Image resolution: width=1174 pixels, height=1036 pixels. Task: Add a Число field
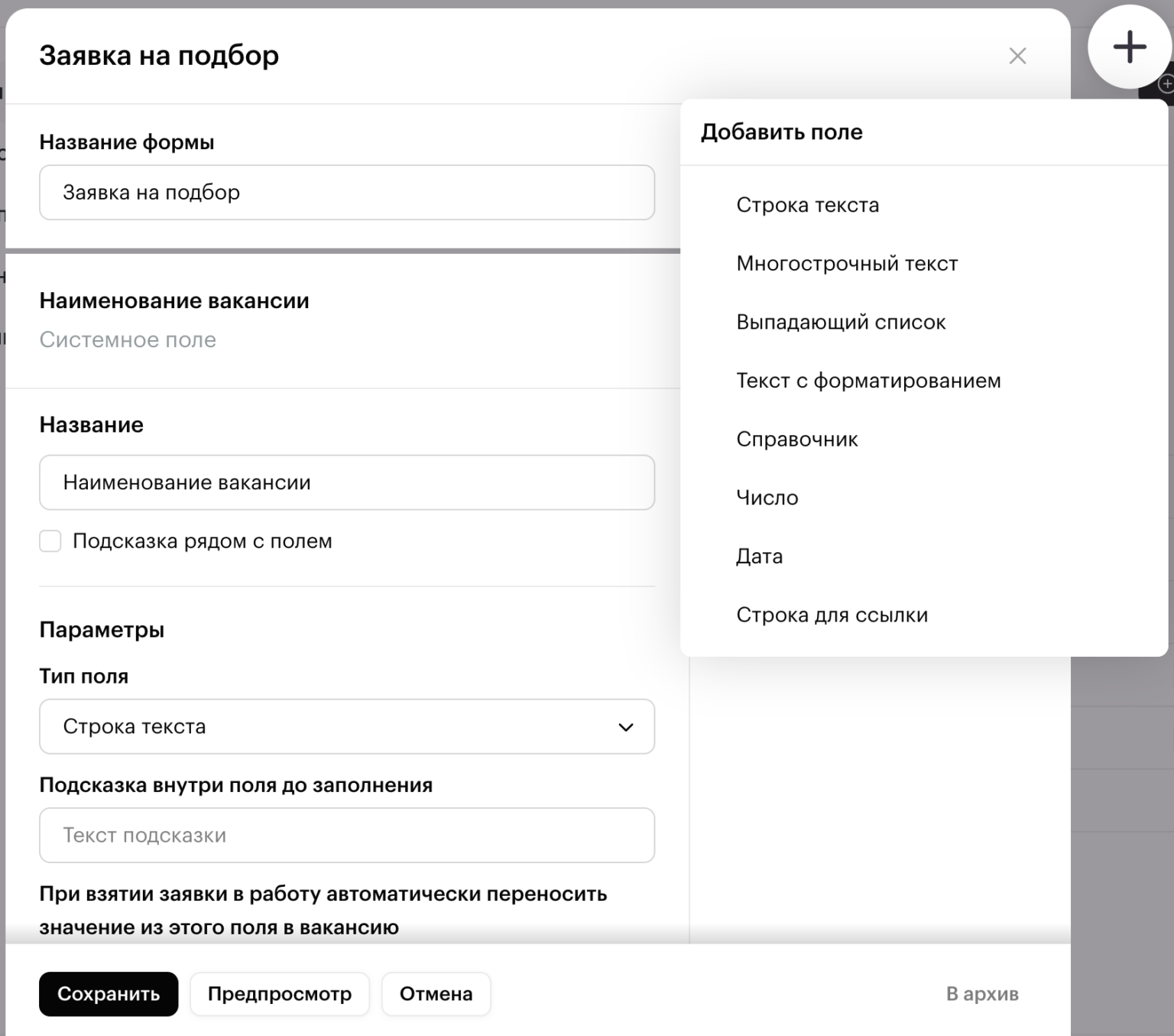pyautogui.click(x=767, y=498)
